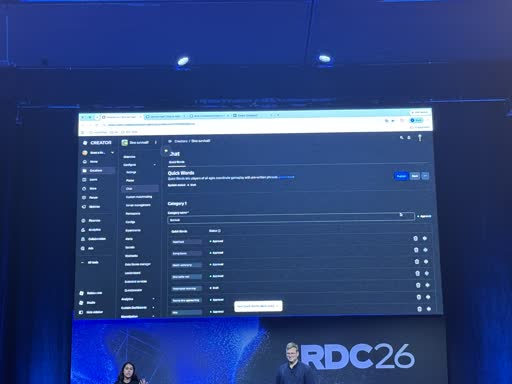
Task: Open Data Stores manager under Configure
Action: click(138, 264)
